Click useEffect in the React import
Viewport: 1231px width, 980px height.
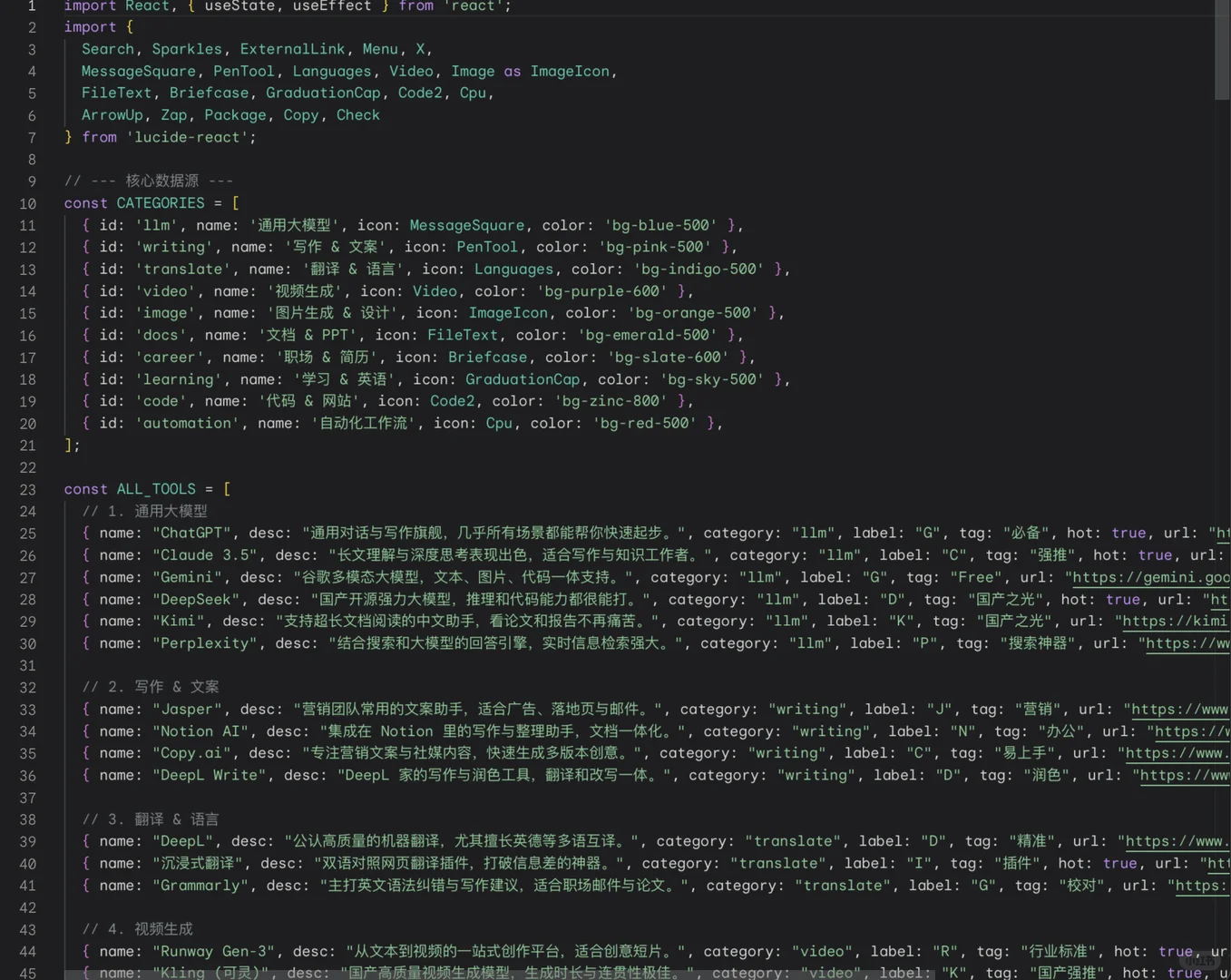(332, 6)
